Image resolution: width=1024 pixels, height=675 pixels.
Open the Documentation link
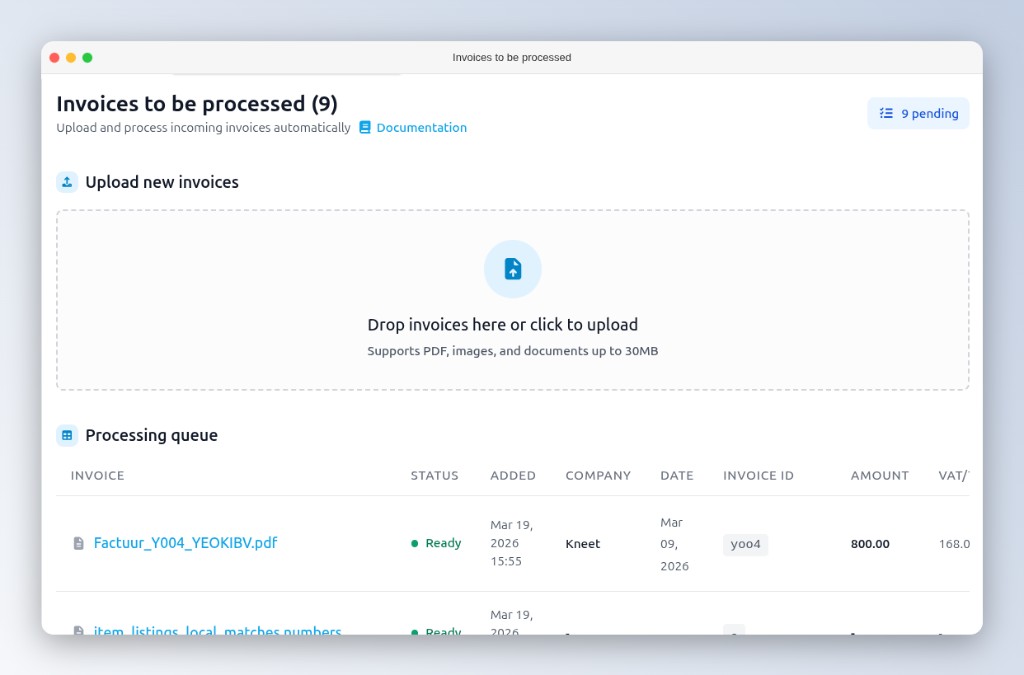pos(421,128)
